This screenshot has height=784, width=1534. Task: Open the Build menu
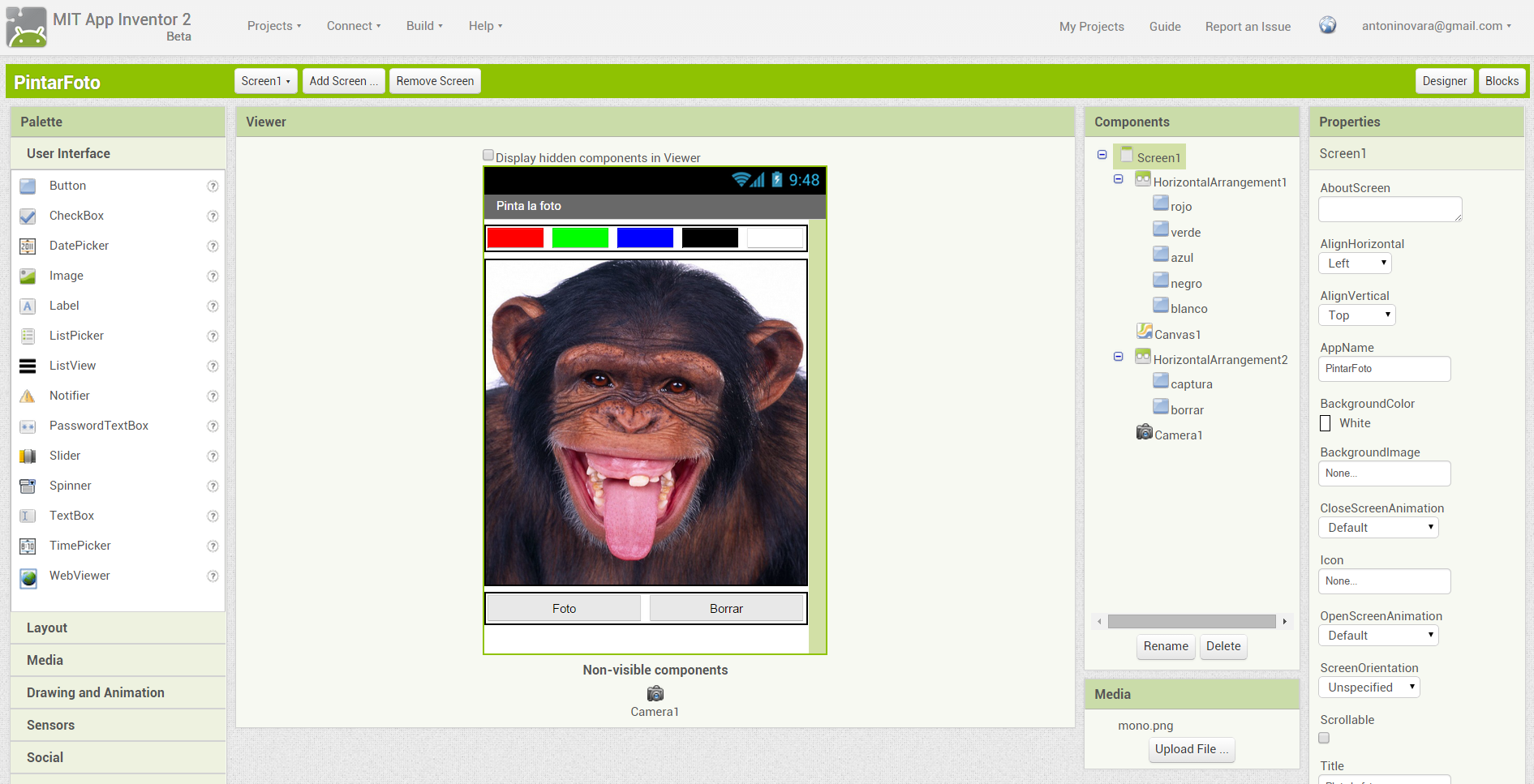point(423,25)
